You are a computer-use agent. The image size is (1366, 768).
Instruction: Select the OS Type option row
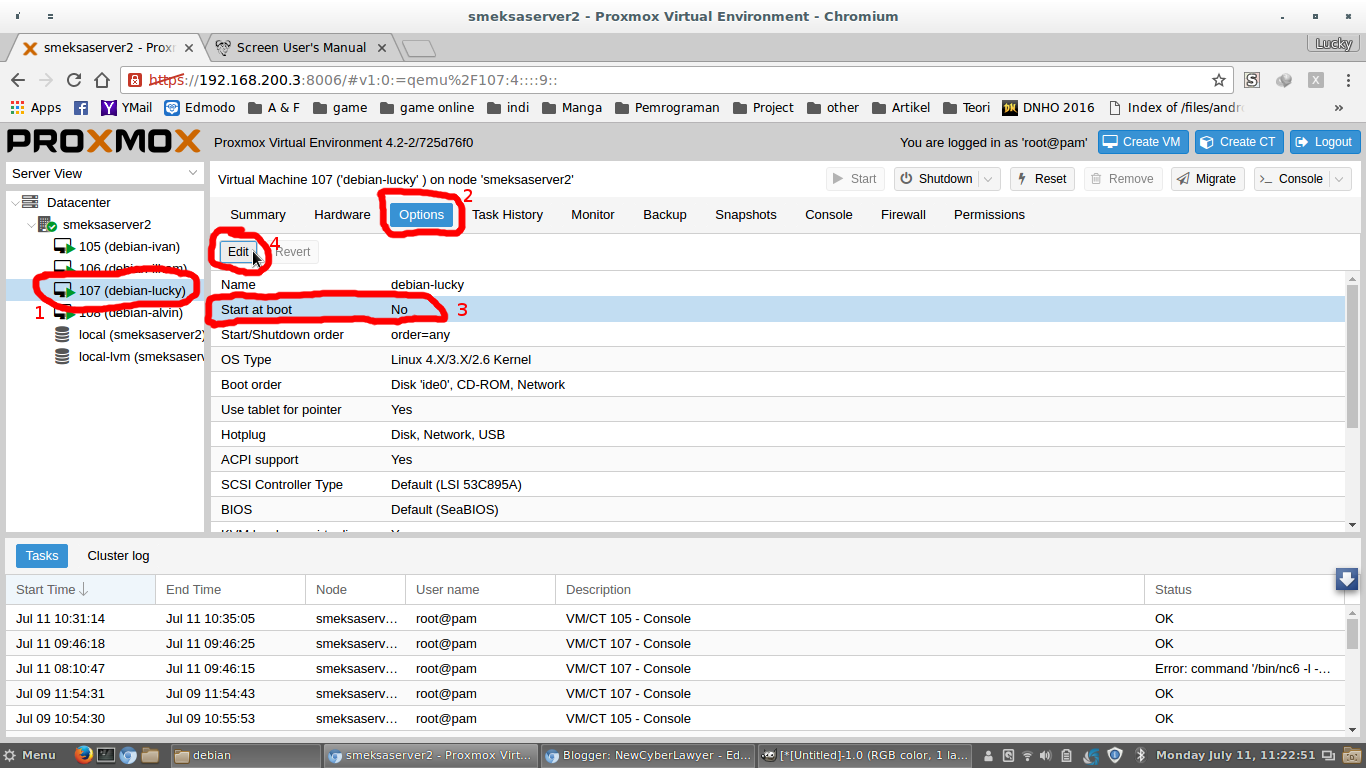778,360
